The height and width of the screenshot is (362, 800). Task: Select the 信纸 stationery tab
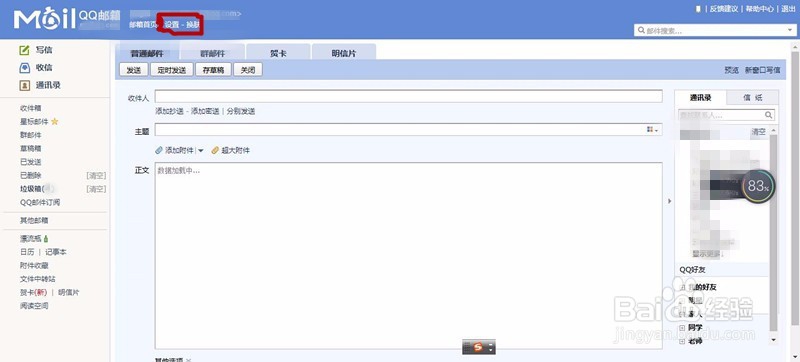click(x=753, y=98)
